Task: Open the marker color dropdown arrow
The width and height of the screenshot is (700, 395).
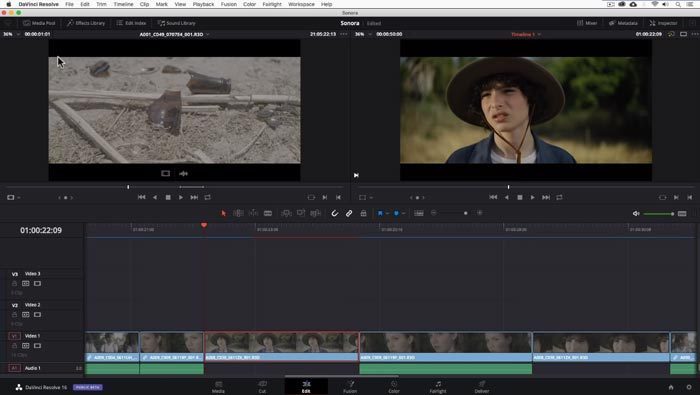Action: (x=403, y=213)
